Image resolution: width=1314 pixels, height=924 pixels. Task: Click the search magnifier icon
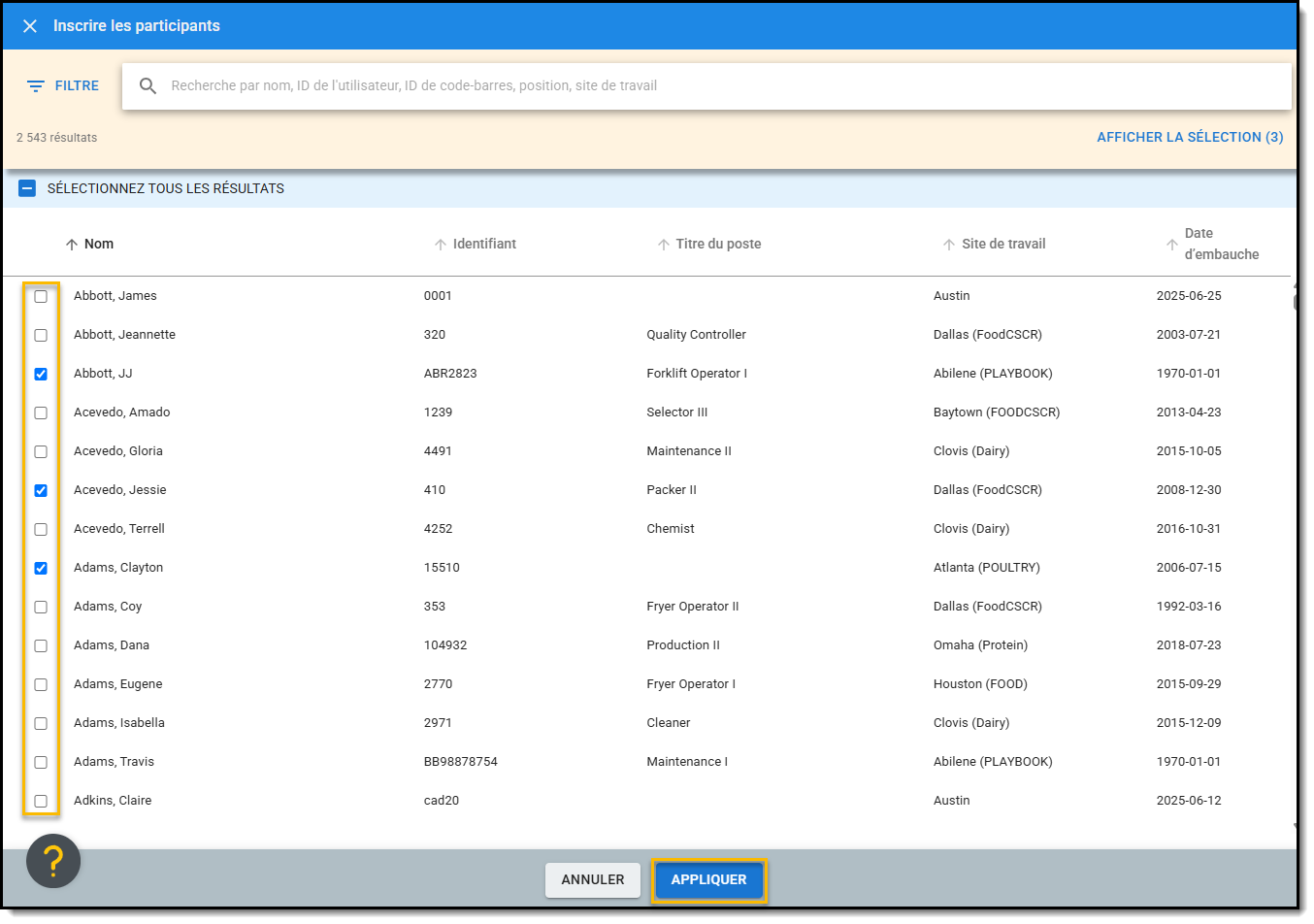point(148,86)
